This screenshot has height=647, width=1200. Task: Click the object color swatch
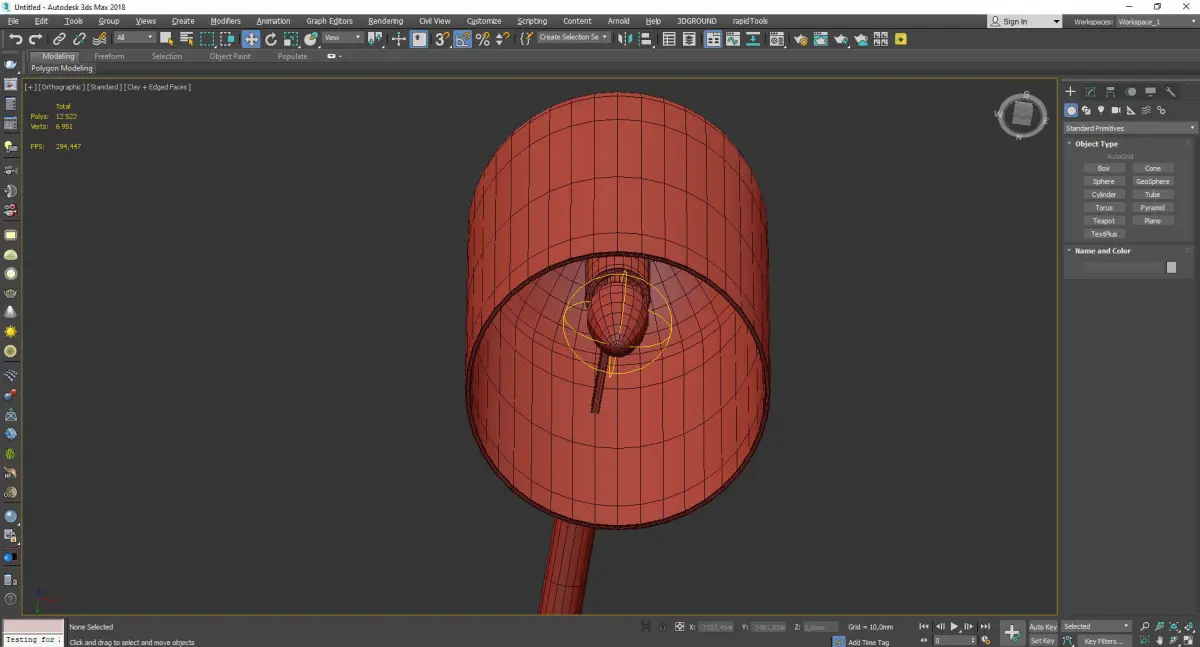click(x=1171, y=267)
